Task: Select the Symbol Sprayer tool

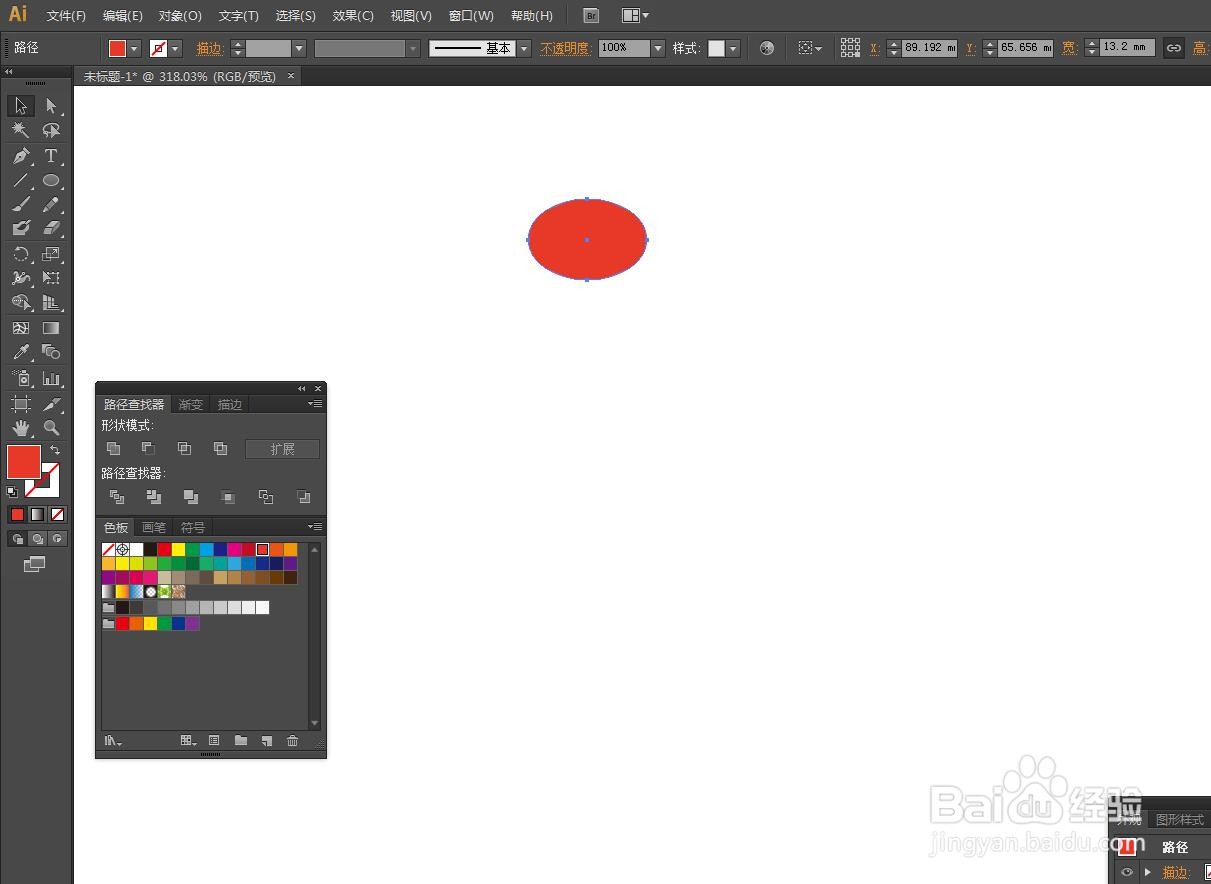Action: (21, 379)
